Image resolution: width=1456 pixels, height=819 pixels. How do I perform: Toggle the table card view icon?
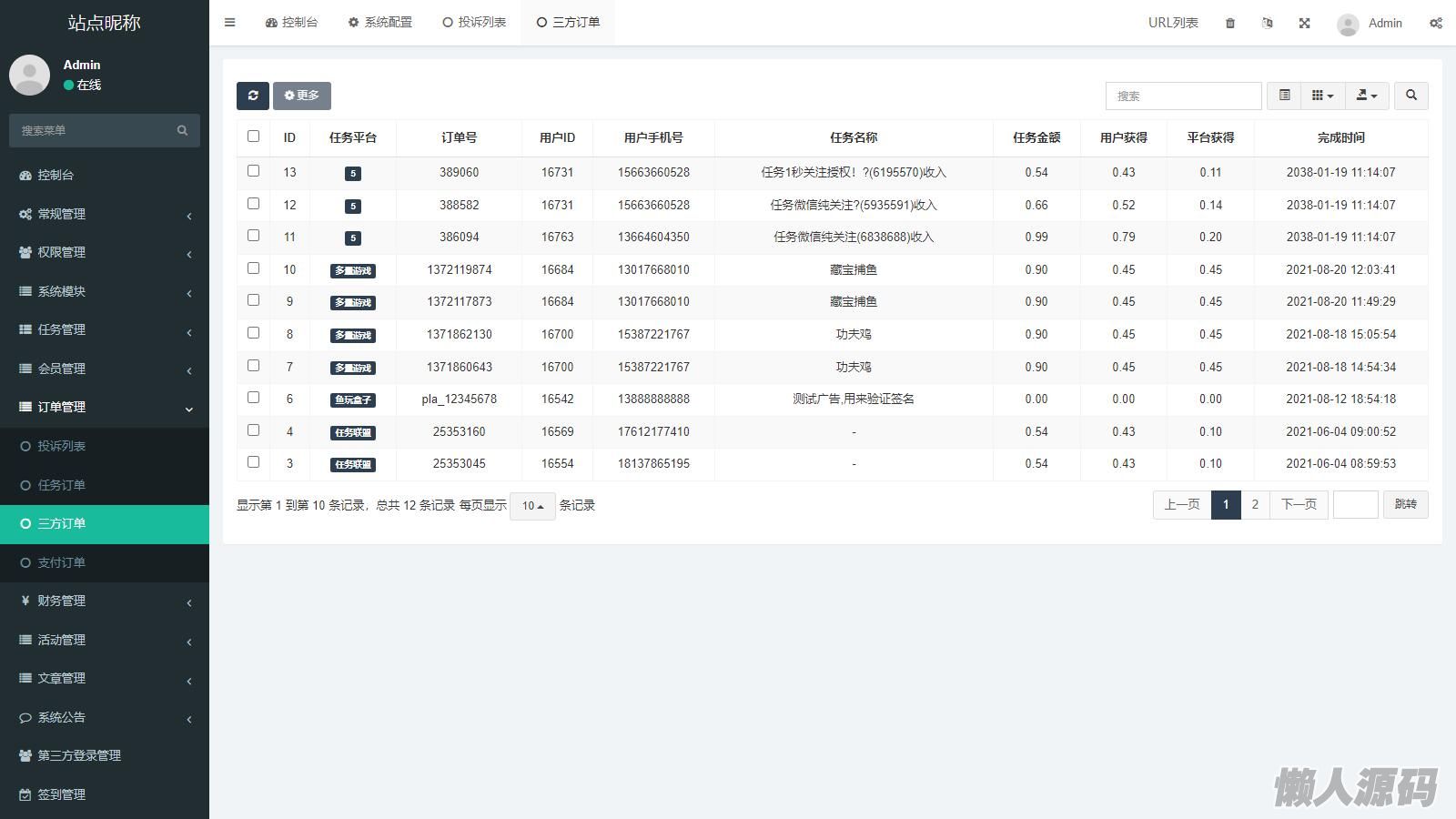tap(1284, 96)
